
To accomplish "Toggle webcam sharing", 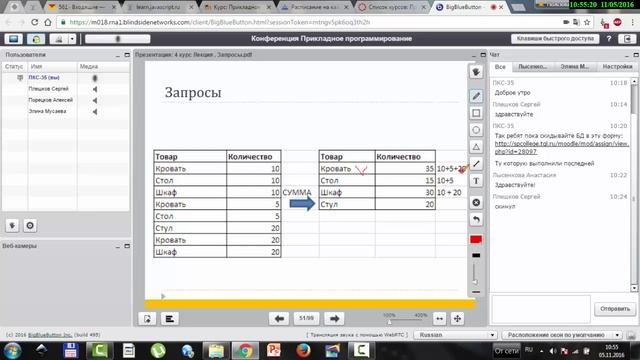I will (58, 39).
